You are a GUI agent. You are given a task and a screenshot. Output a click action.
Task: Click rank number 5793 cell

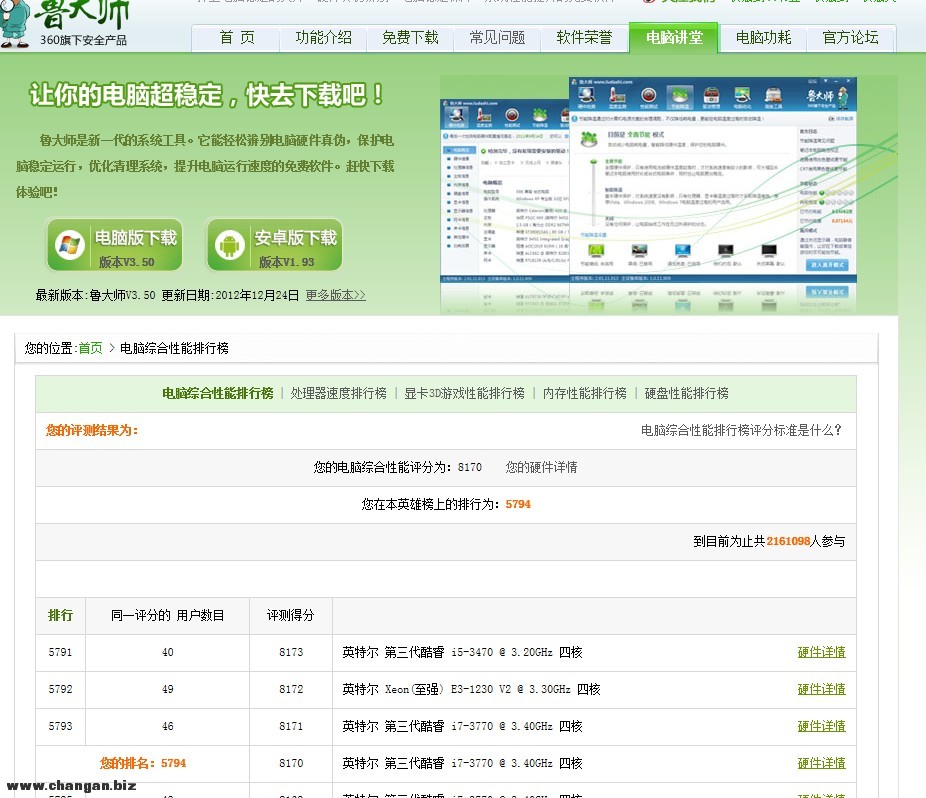[60, 726]
